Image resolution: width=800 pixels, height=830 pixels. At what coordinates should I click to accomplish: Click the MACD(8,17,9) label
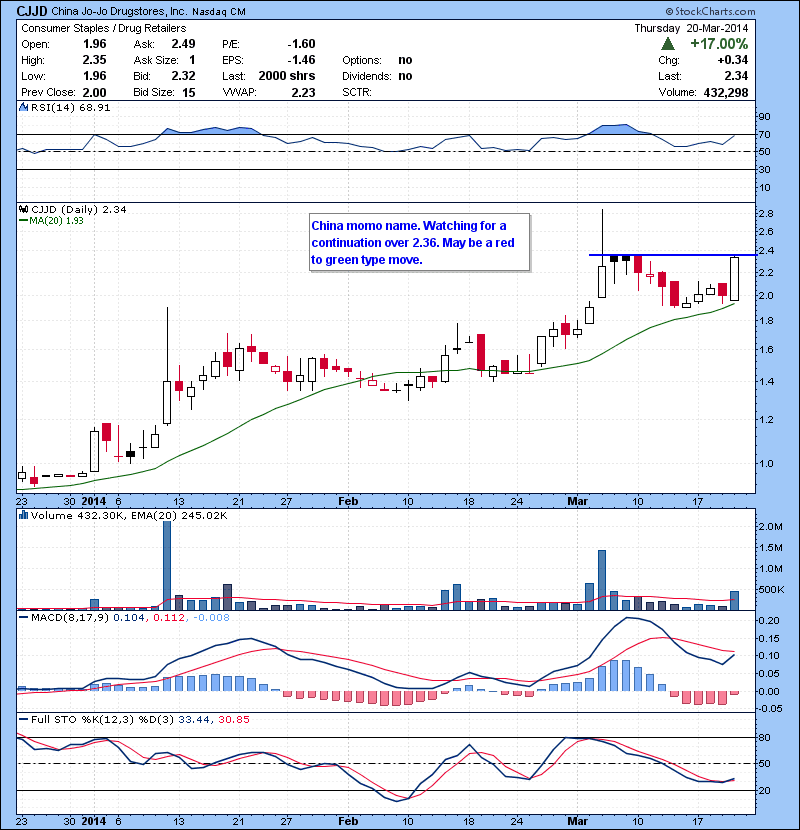click(x=70, y=617)
